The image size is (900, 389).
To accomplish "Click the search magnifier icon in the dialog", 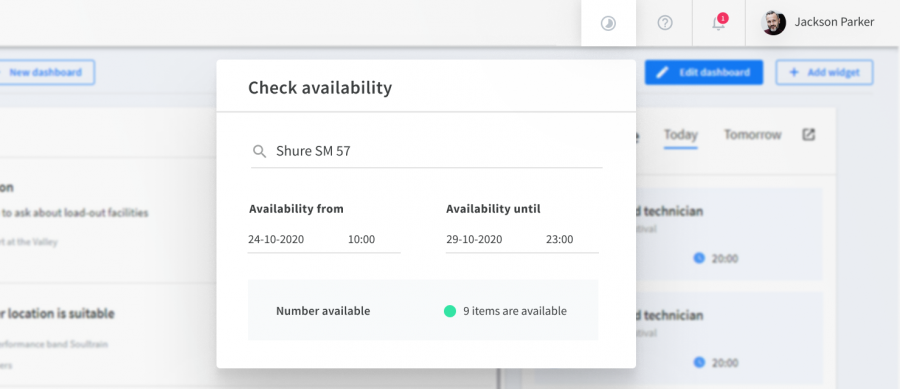I will (x=259, y=151).
